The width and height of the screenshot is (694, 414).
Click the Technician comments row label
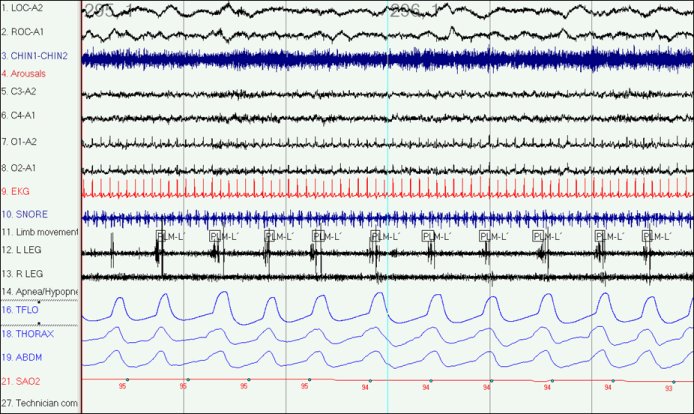click(x=39, y=403)
